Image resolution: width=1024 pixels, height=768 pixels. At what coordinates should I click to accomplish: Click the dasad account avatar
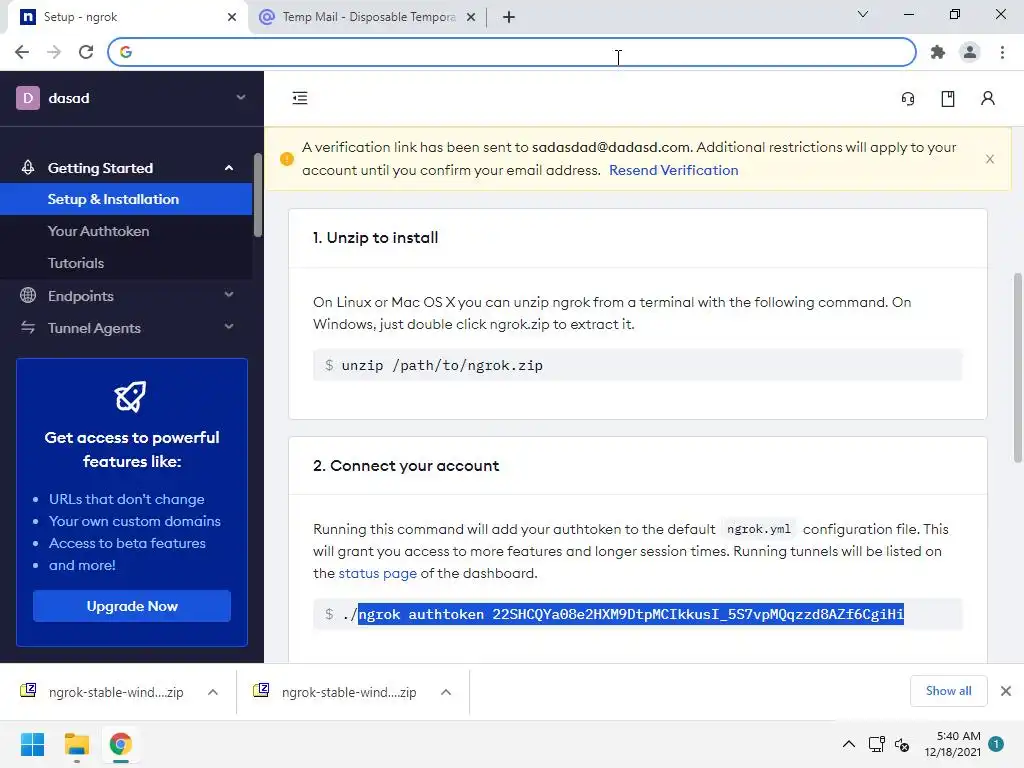click(x=27, y=98)
